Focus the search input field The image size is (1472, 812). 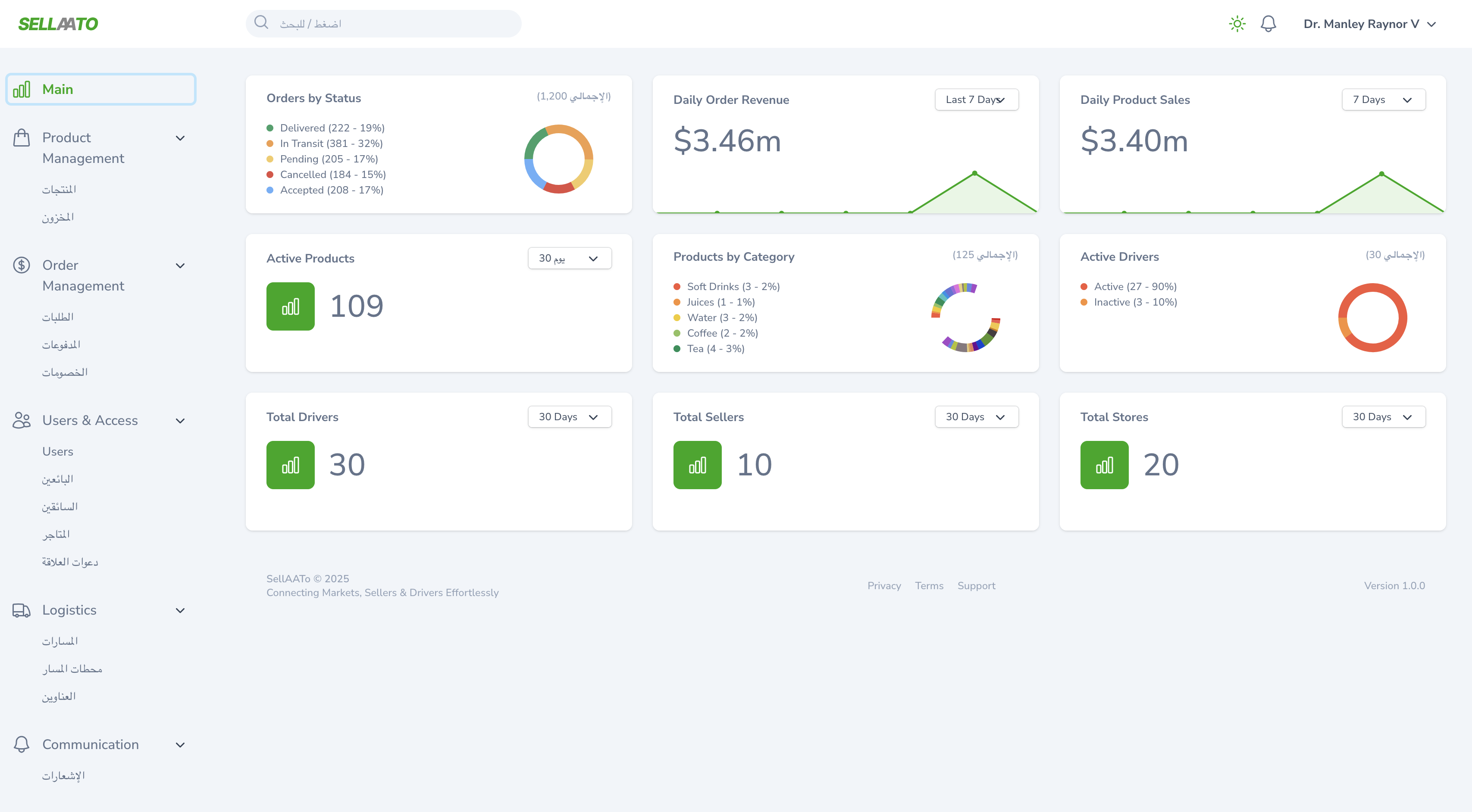[x=383, y=23]
